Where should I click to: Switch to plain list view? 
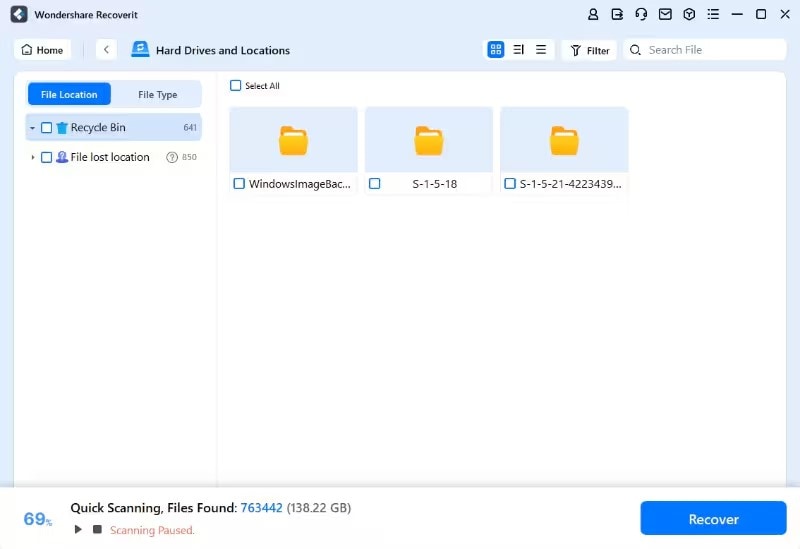pyautogui.click(x=541, y=49)
